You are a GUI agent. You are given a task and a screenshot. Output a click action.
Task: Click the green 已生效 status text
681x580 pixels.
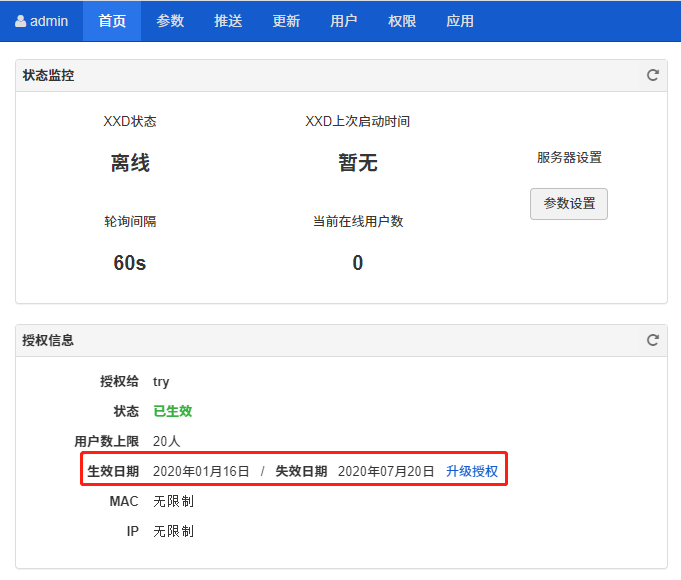click(x=172, y=411)
